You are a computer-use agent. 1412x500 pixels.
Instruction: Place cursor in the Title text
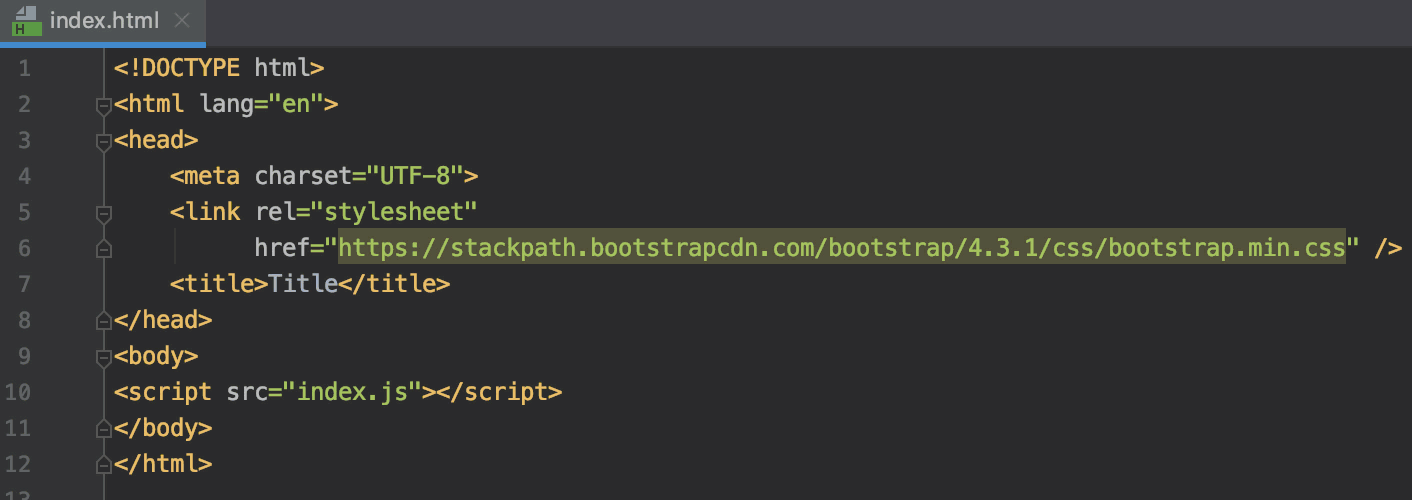[304, 284]
